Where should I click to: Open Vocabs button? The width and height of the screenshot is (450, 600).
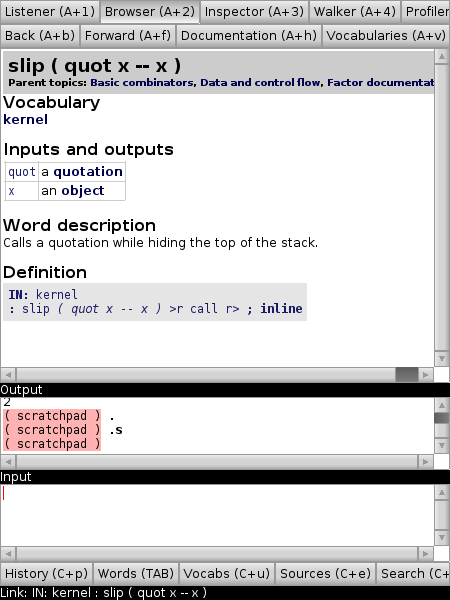(227, 574)
